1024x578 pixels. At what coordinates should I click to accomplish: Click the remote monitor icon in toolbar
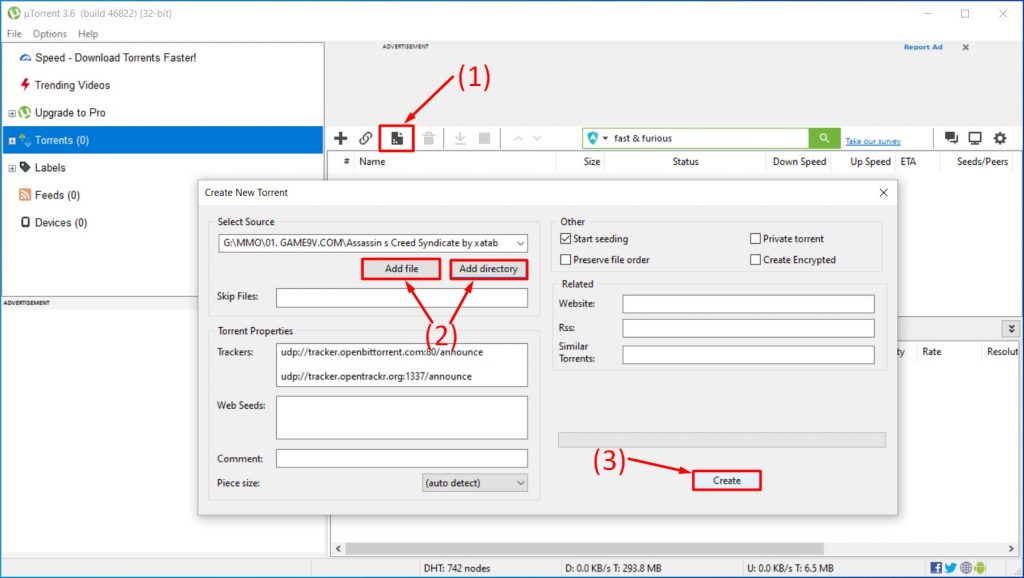point(975,138)
